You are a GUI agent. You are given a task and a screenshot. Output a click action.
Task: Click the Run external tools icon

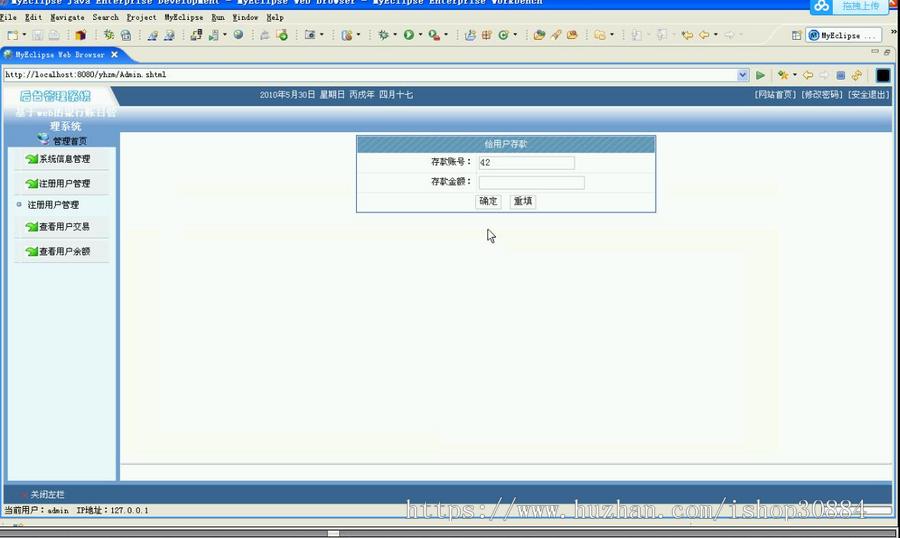click(x=434, y=35)
